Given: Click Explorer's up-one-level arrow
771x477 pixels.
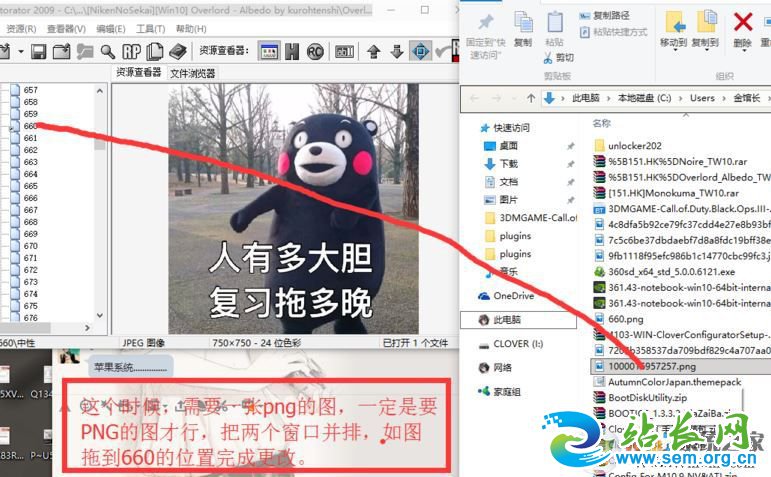Looking at the screenshot, I should 531,98.
